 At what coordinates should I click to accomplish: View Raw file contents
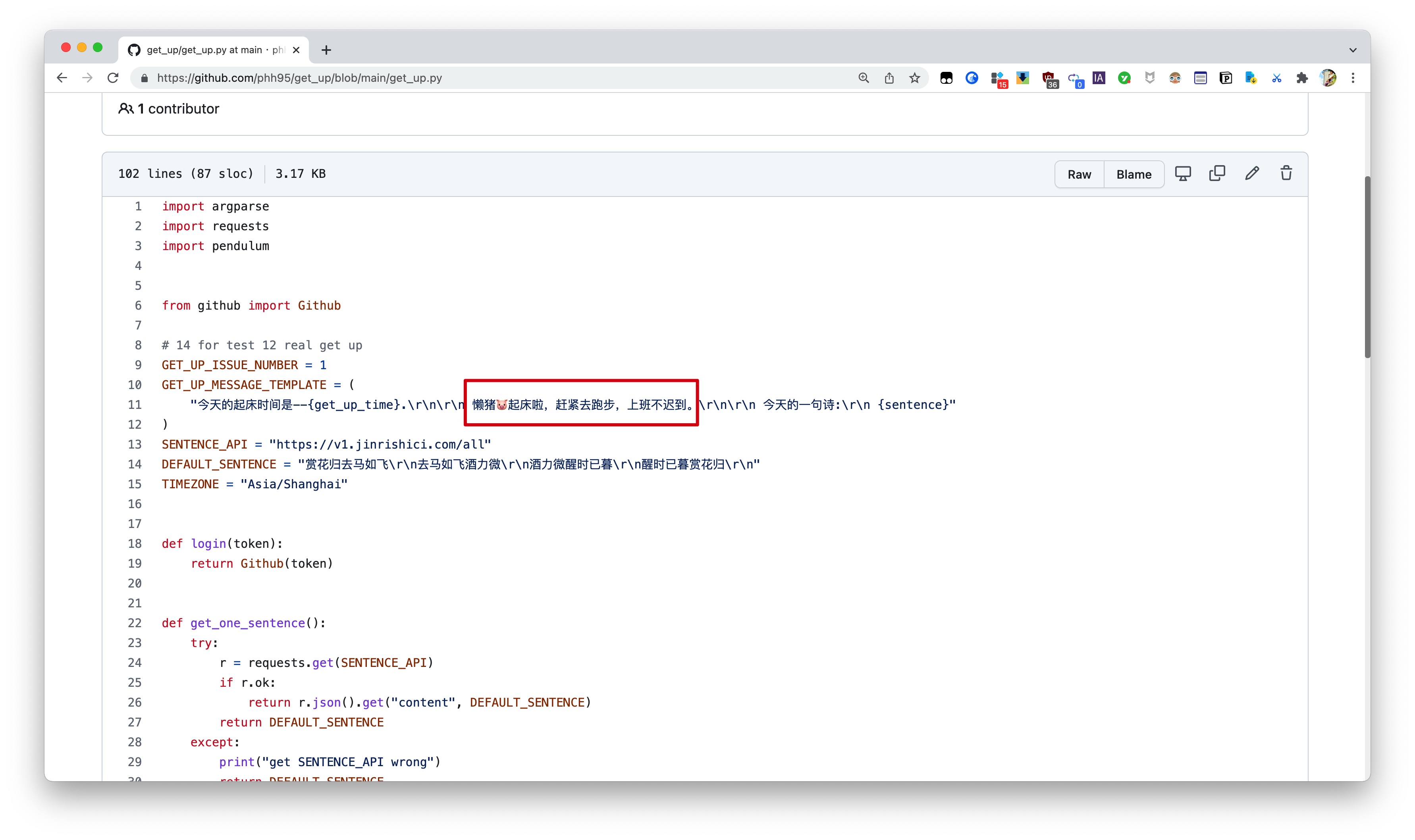[1079, 174]
